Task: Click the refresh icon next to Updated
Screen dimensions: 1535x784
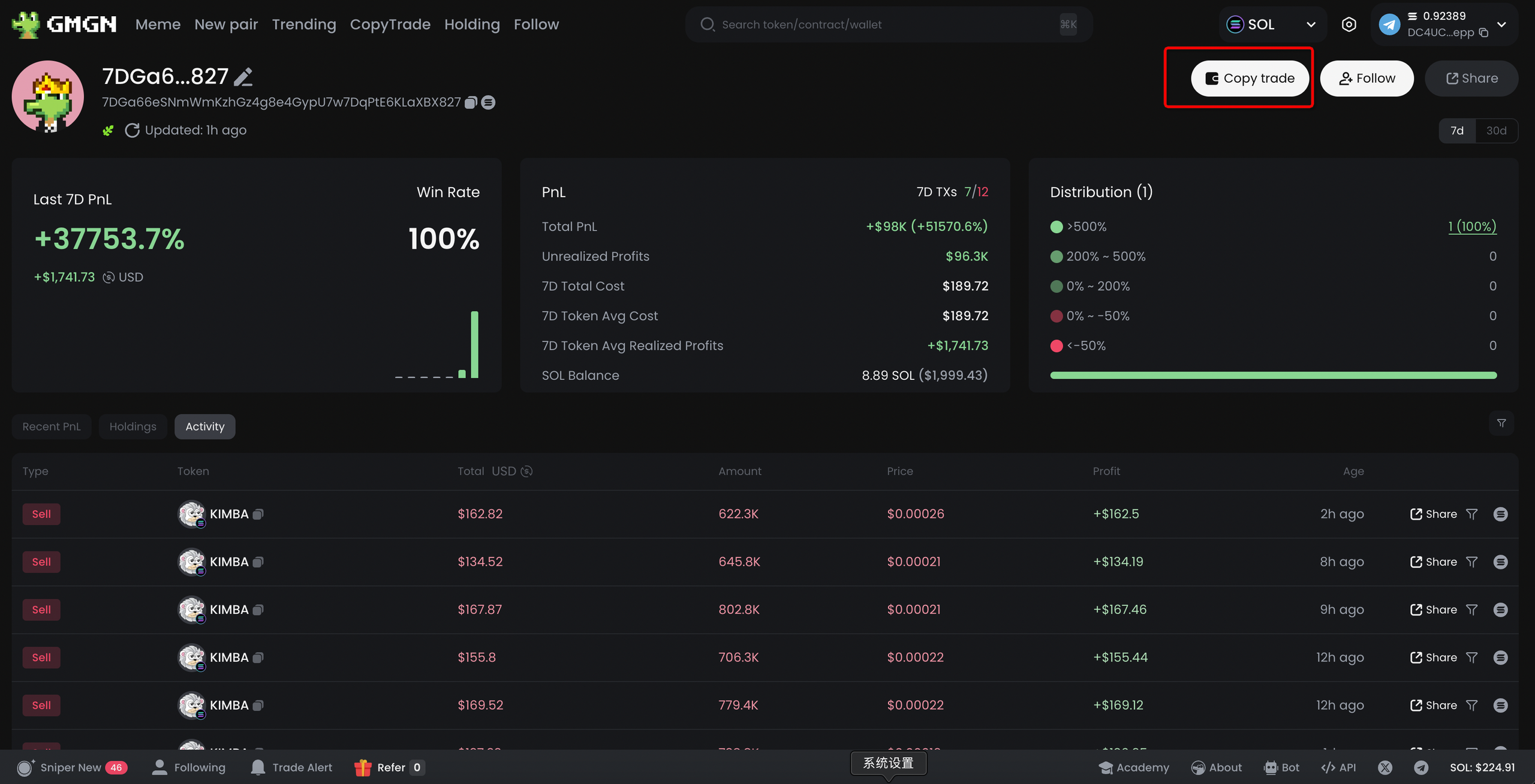Action: tap(132, 130)
